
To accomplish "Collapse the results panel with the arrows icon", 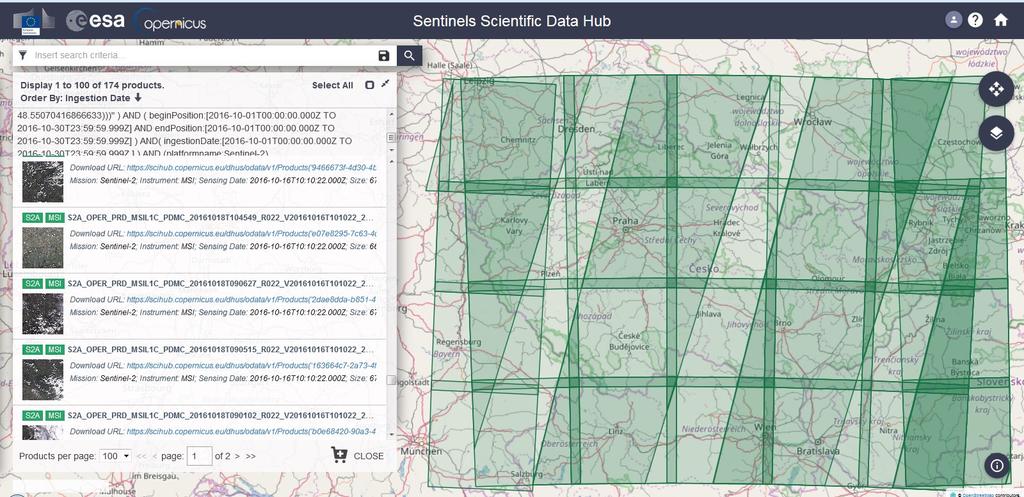I will coord(385,84).
